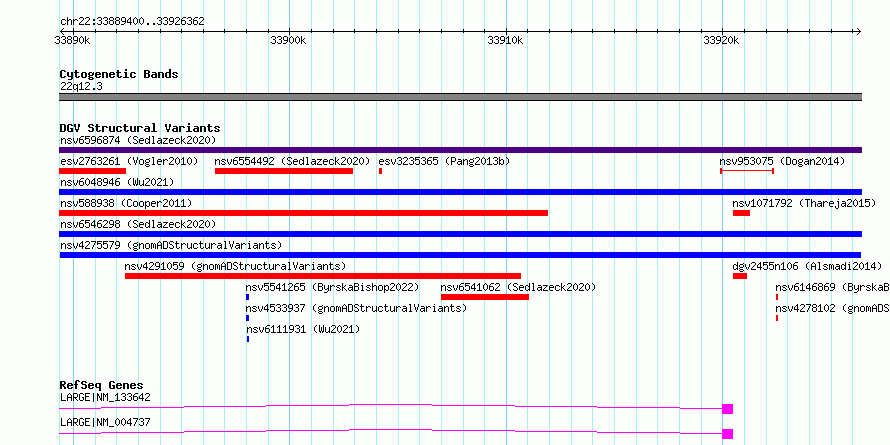Click the long red nsv588938 bar
This screenshot has width=890, height=445.
click(304, 213)
